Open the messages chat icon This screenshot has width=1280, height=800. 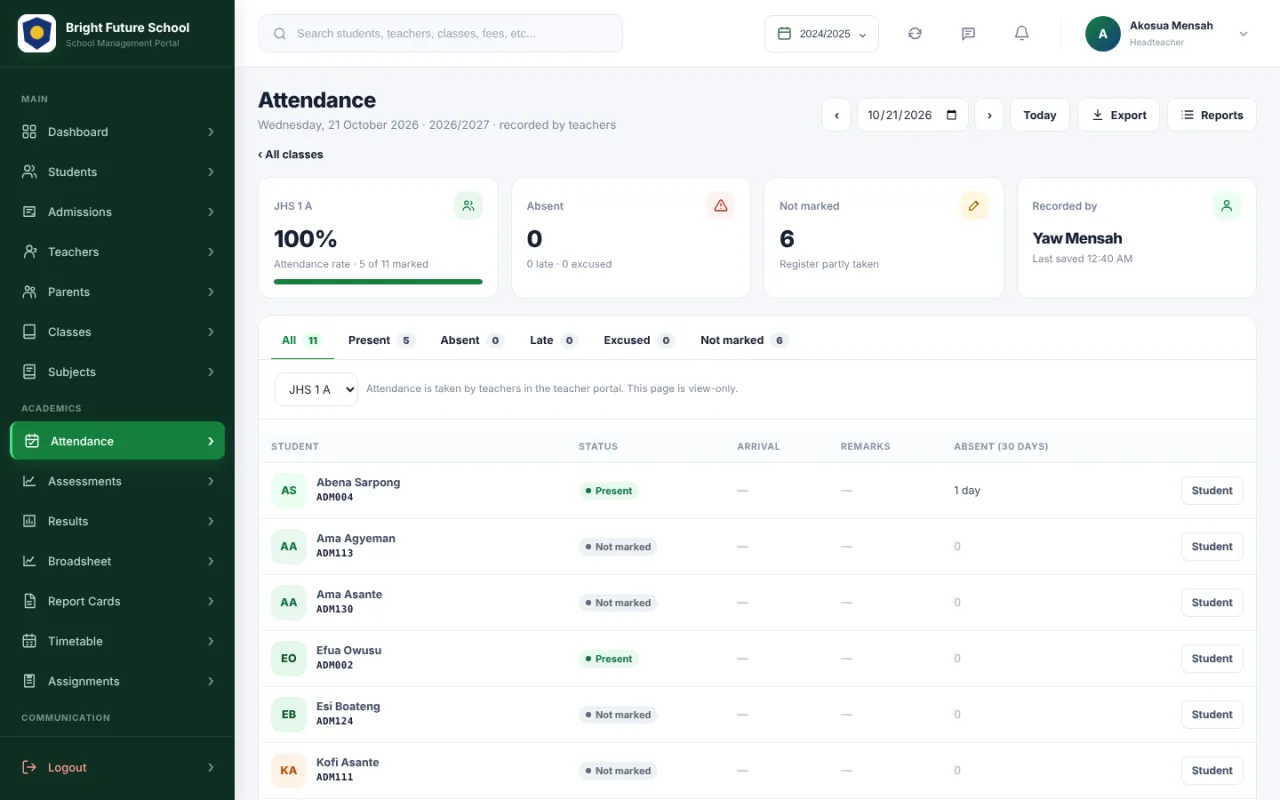[x=968, y=34]
